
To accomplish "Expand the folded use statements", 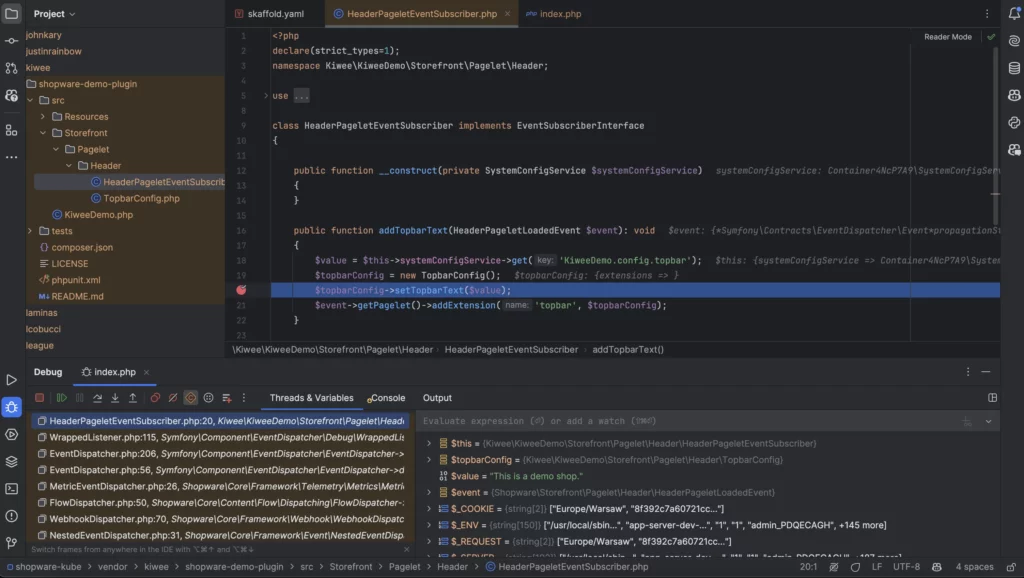I will (266, 96).
